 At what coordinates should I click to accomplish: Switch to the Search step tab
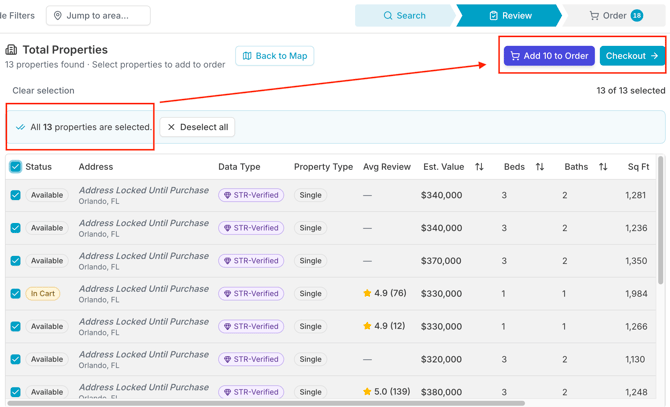(x=405, y=16)
